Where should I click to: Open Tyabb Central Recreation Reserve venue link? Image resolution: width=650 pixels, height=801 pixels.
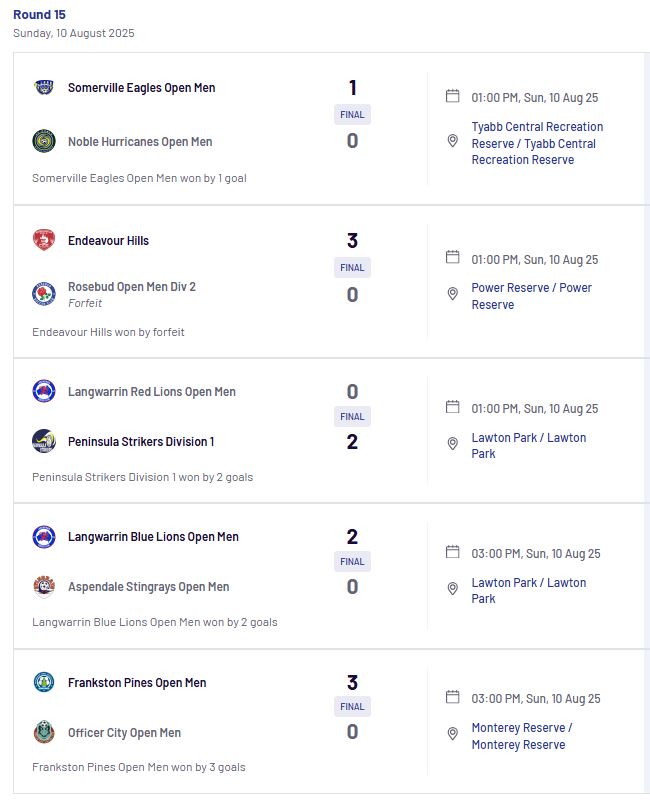point(537,143)
